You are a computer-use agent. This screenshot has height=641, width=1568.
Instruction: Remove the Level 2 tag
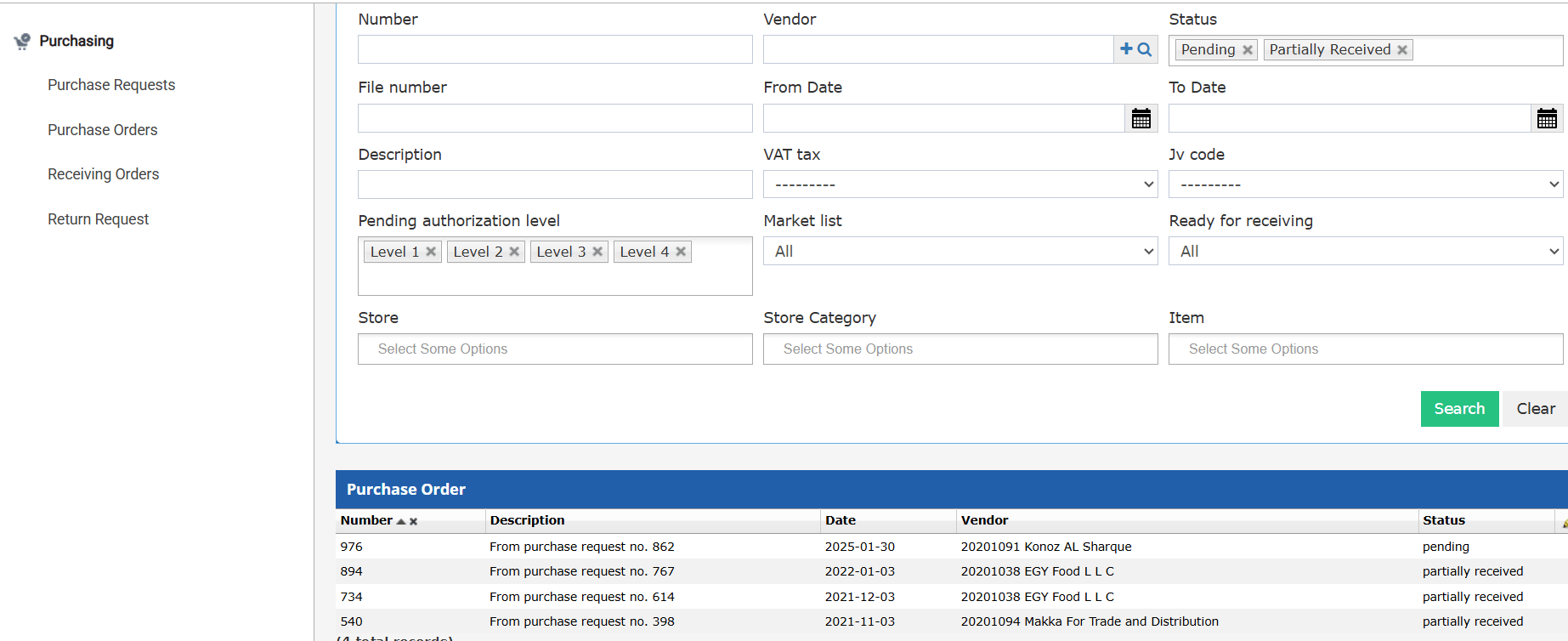(514, 252)
